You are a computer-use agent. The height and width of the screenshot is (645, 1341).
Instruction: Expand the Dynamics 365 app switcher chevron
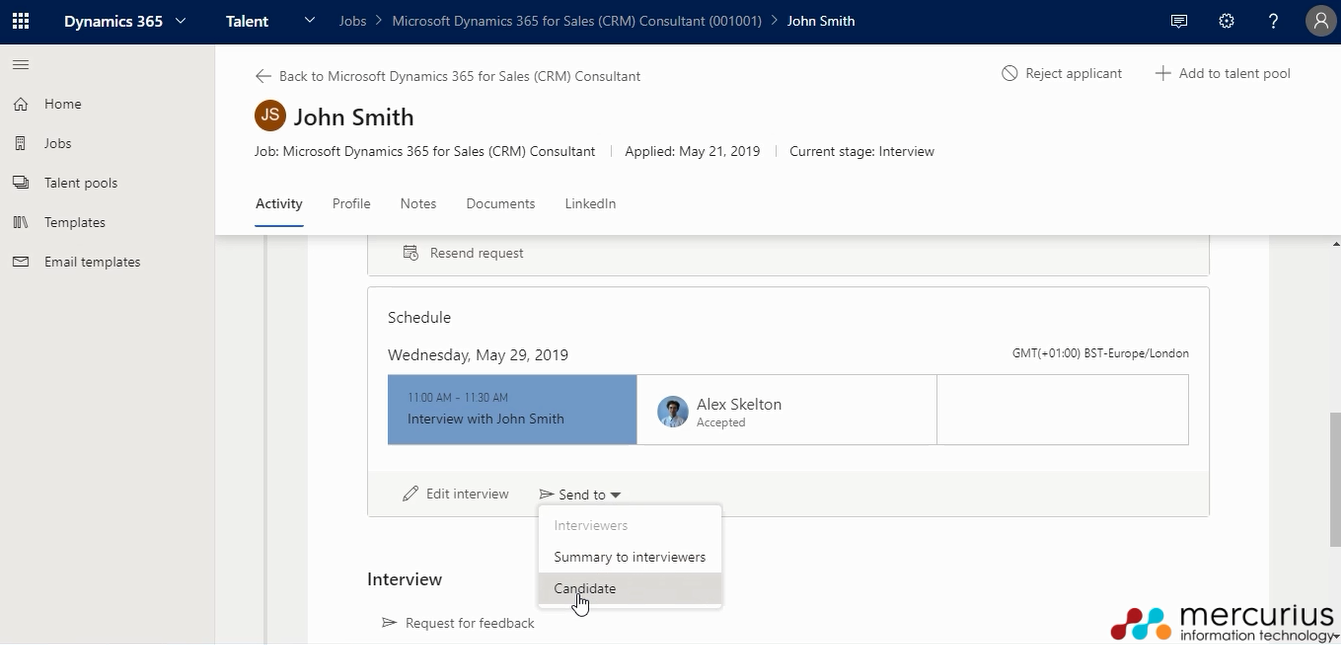tap(180, 21)
